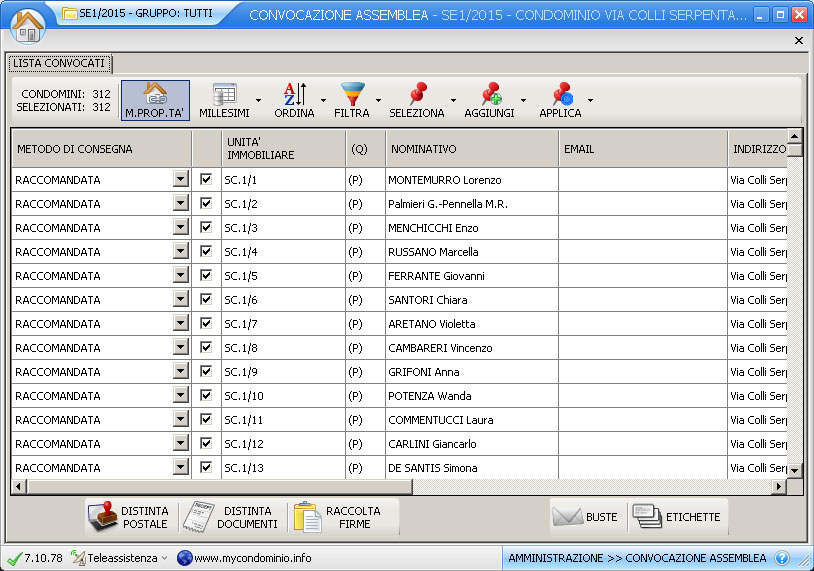Toggle the M.PROP.TA' toolbar button
This screenshot has width=814, height=571.
pos(155,100)
